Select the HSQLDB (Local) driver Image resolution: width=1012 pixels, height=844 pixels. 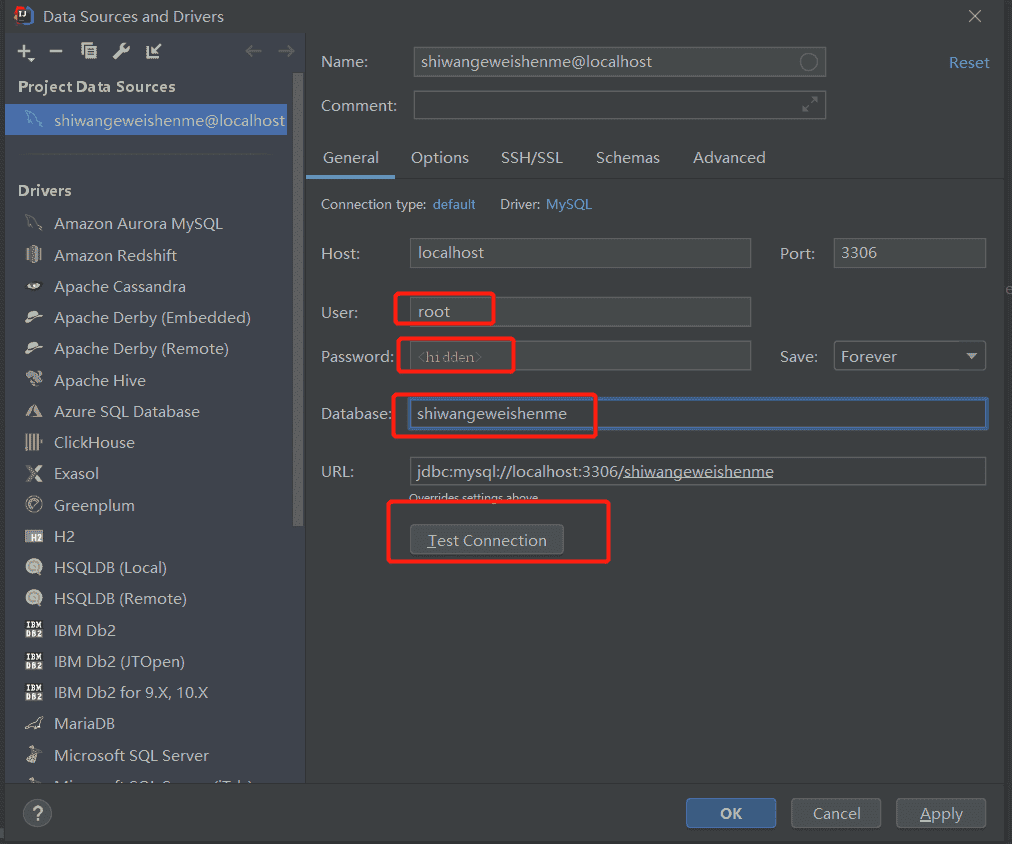tap(110, 567)
